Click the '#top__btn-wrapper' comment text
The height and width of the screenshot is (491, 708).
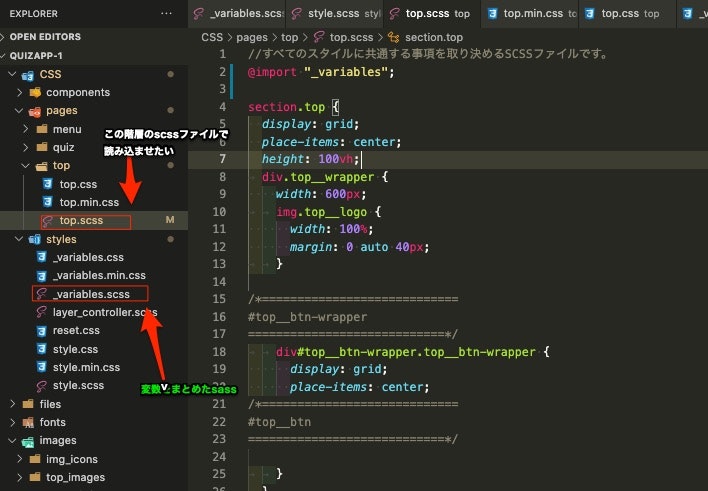click(307, 317)
